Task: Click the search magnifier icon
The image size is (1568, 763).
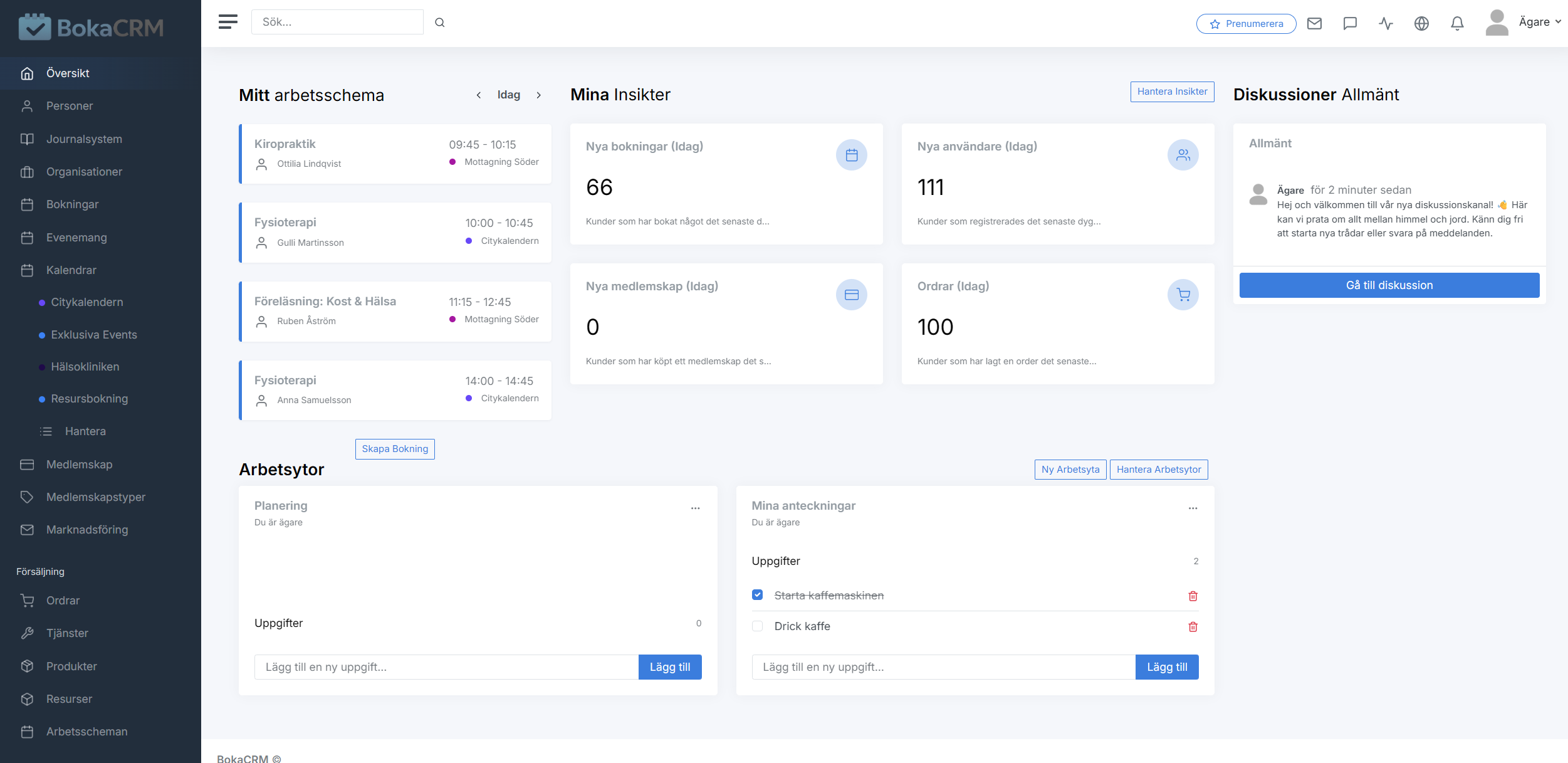Action: coord(440,22)
